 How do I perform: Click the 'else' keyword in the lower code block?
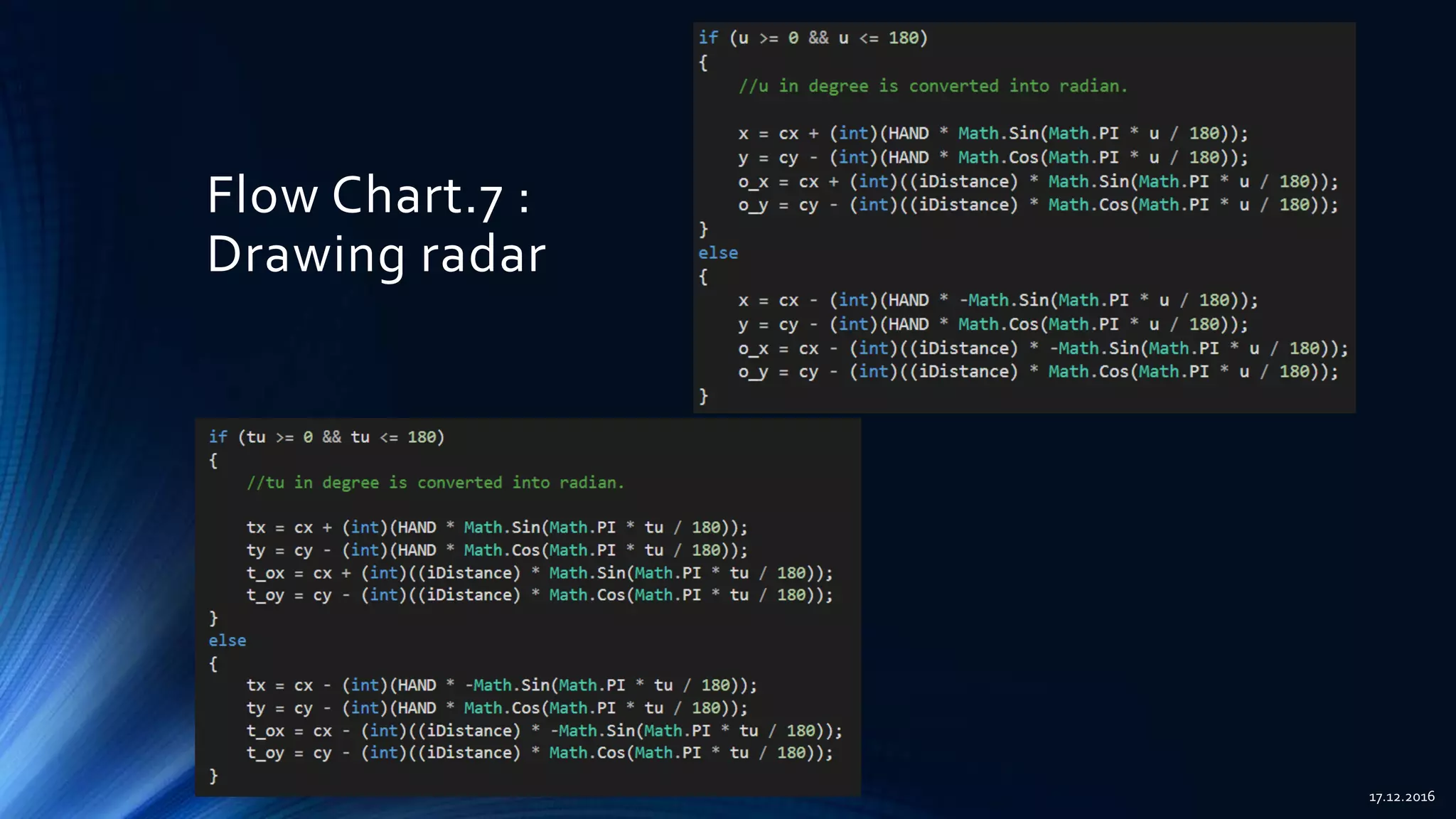click(227, 641)
